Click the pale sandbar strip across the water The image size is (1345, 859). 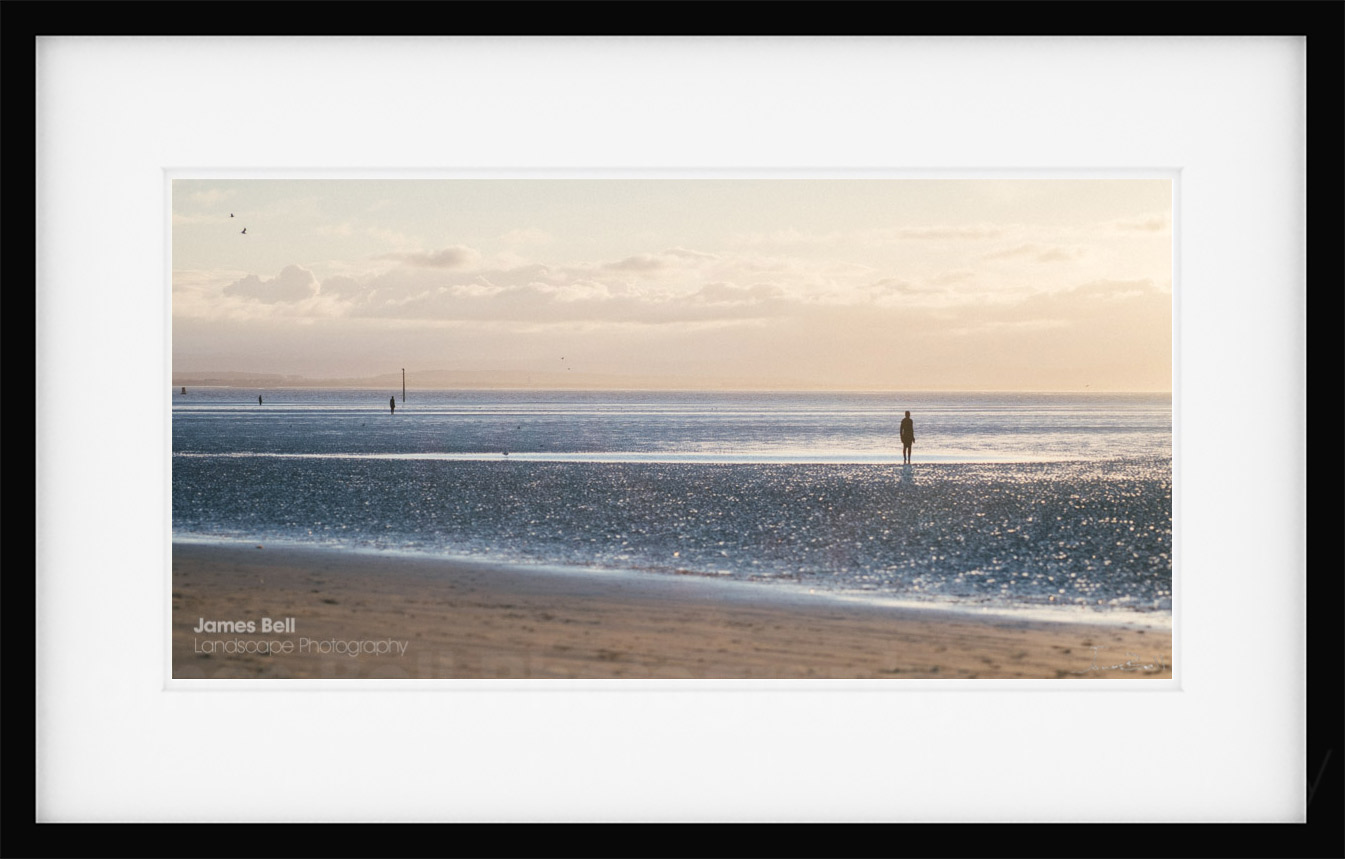point(620,458)
